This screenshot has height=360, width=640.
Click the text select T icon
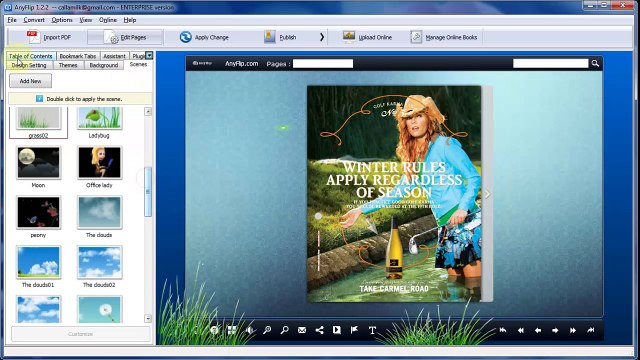click(x=372, y=330)
